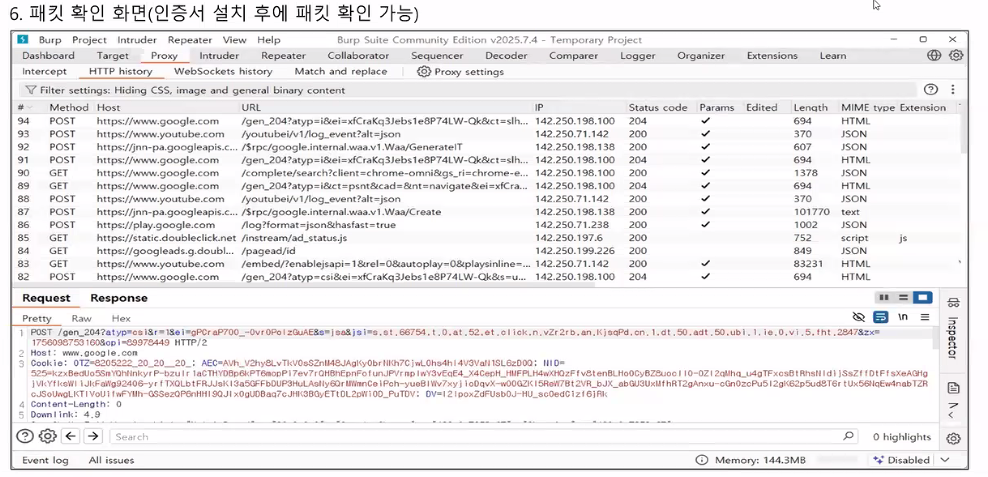Show the Response tab
Viewport: 988px width, 477px height.
(118, 298)
